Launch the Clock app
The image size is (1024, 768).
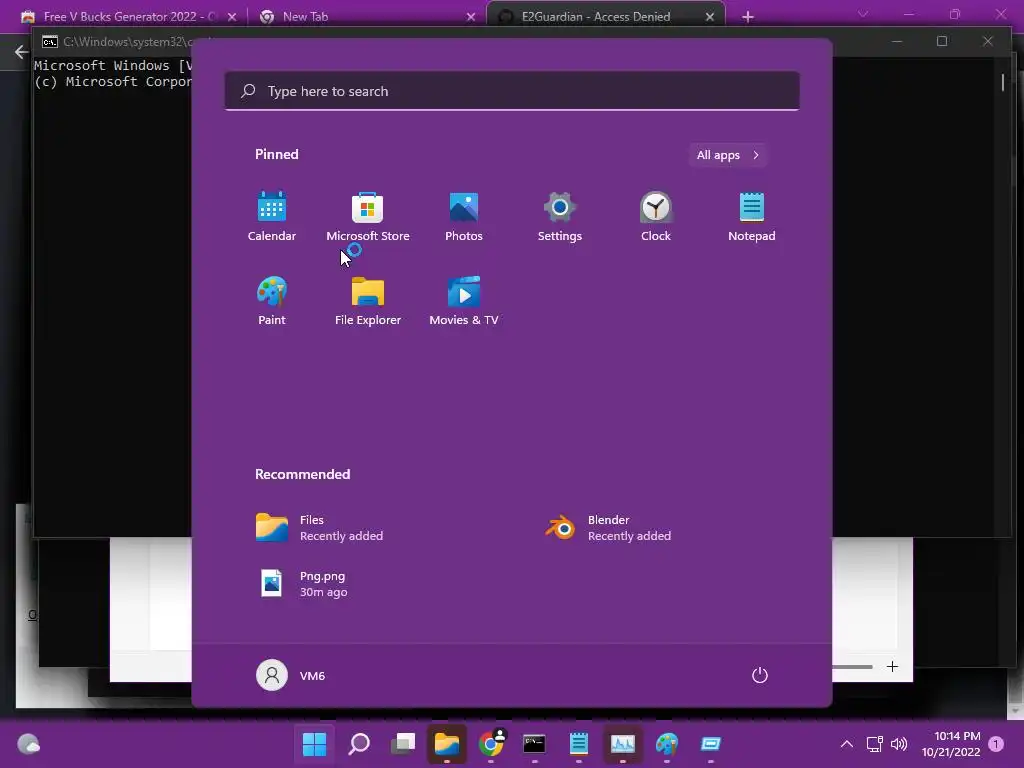tap(656, 217)
